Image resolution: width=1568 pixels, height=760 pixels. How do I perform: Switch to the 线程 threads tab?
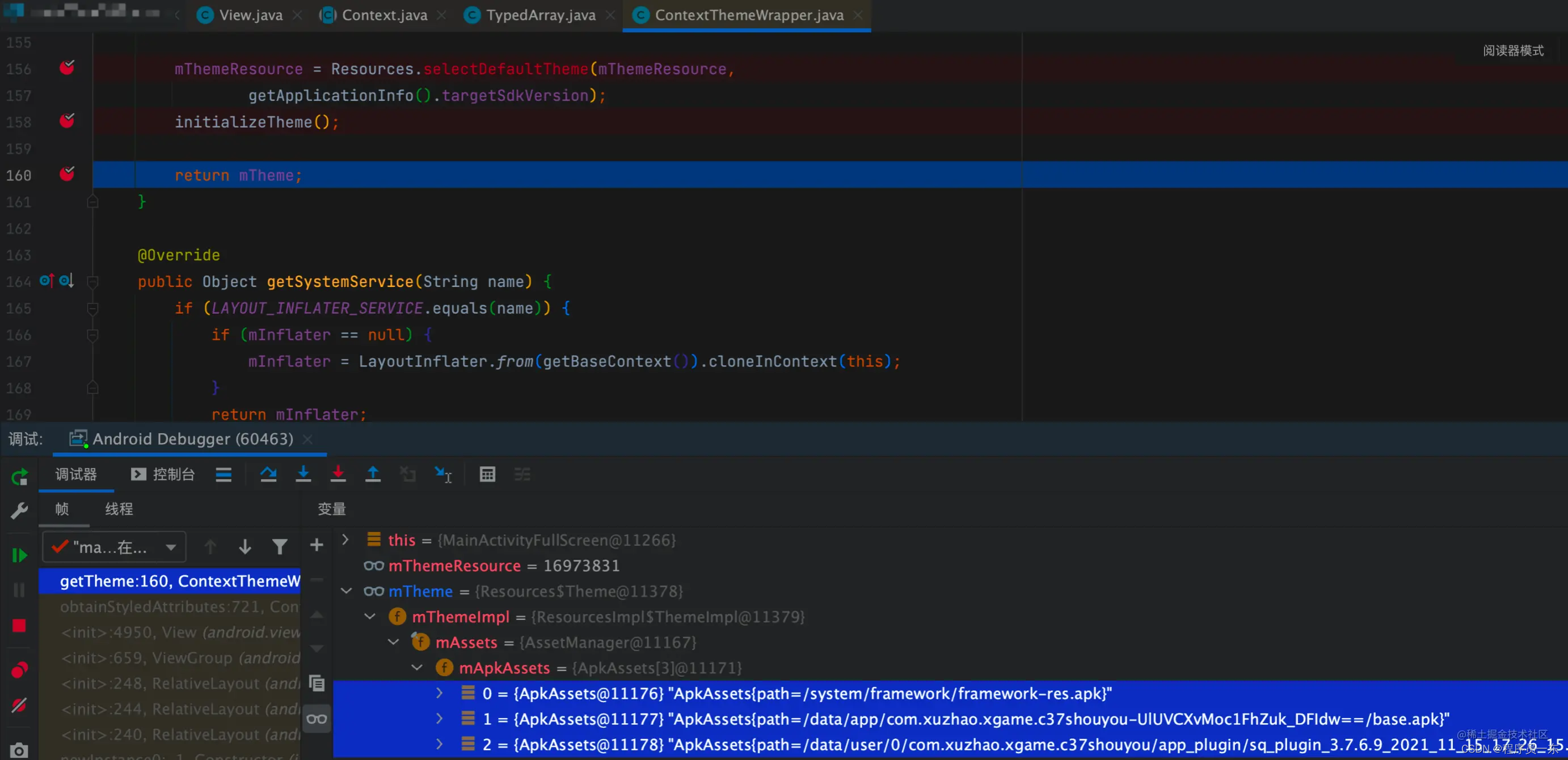[x=119, y=509]
